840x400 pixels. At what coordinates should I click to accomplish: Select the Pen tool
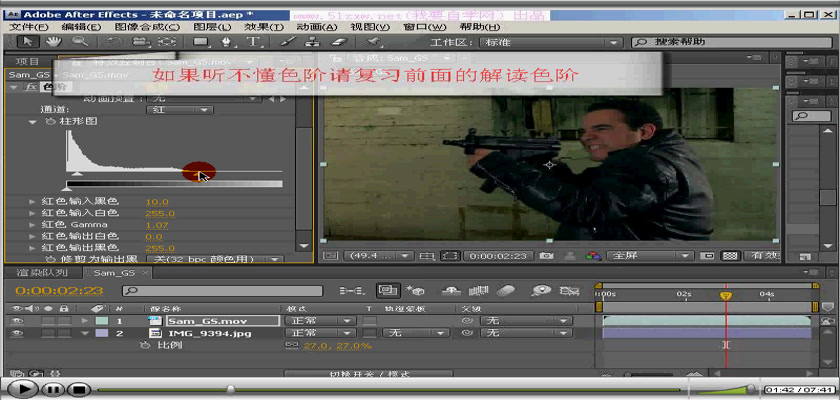[227, 41]
